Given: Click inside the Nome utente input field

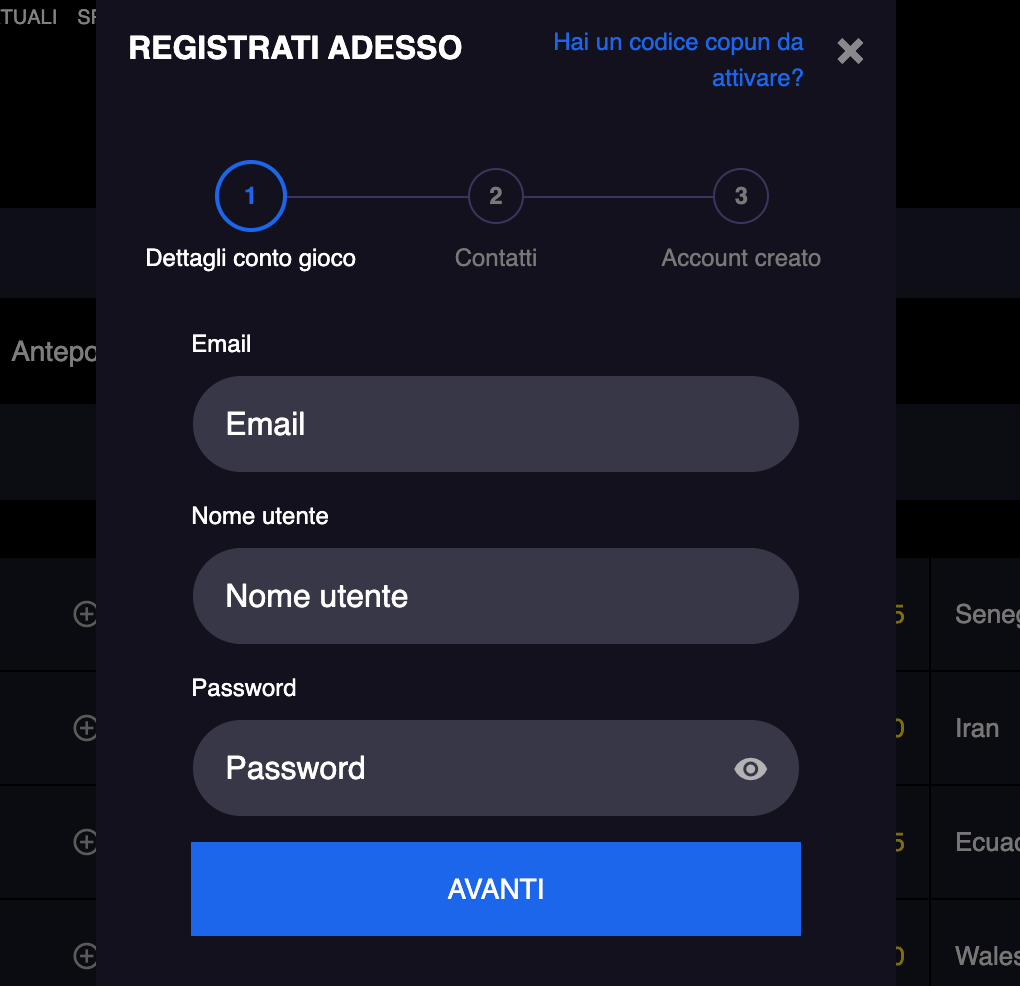Looking at the screenshot, I should click(x=495, y=596).
